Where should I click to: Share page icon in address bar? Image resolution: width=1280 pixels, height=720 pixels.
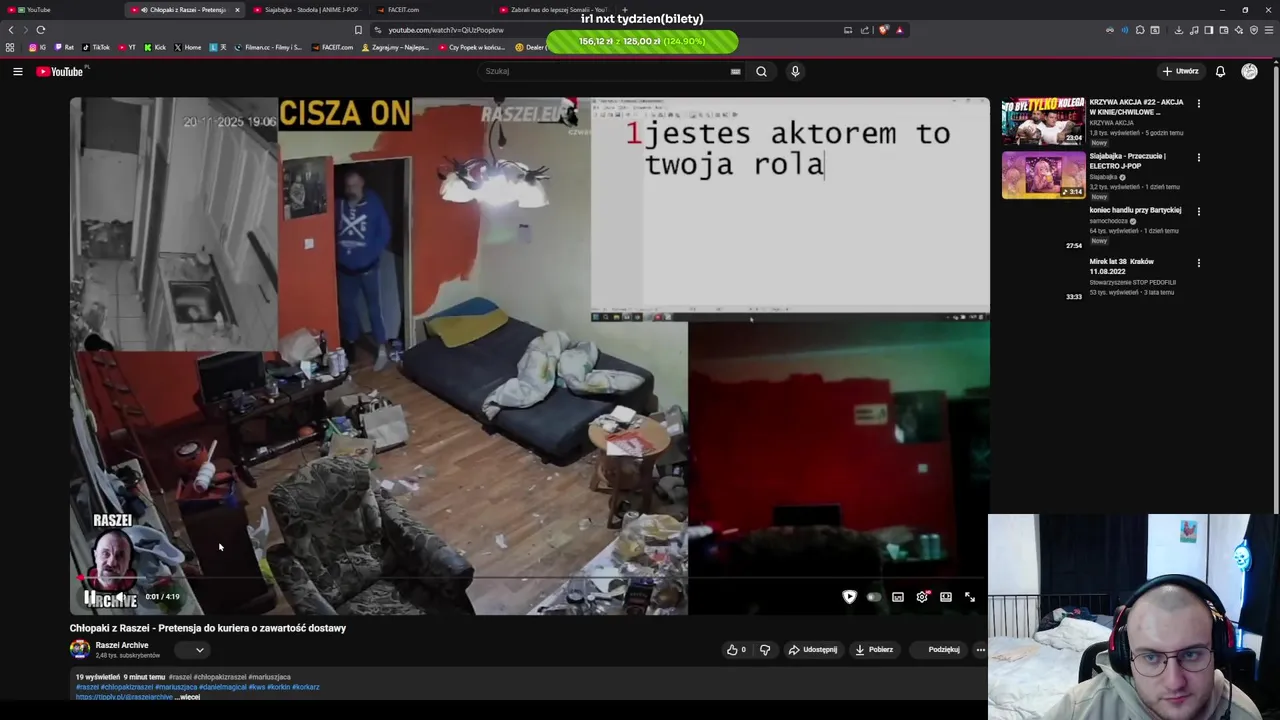click(x=865, y=30)
